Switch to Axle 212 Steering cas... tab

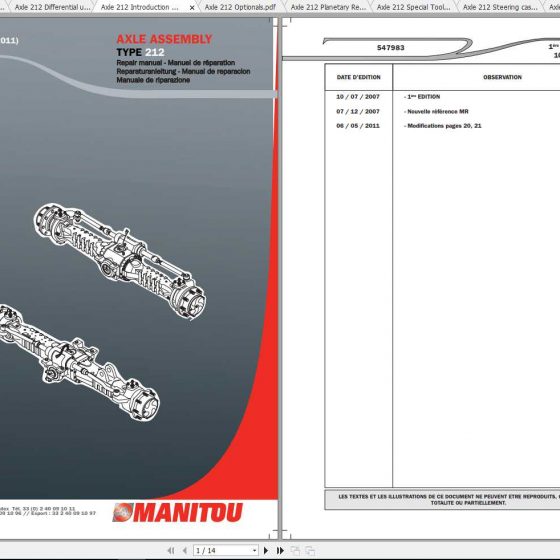(500, 7)
